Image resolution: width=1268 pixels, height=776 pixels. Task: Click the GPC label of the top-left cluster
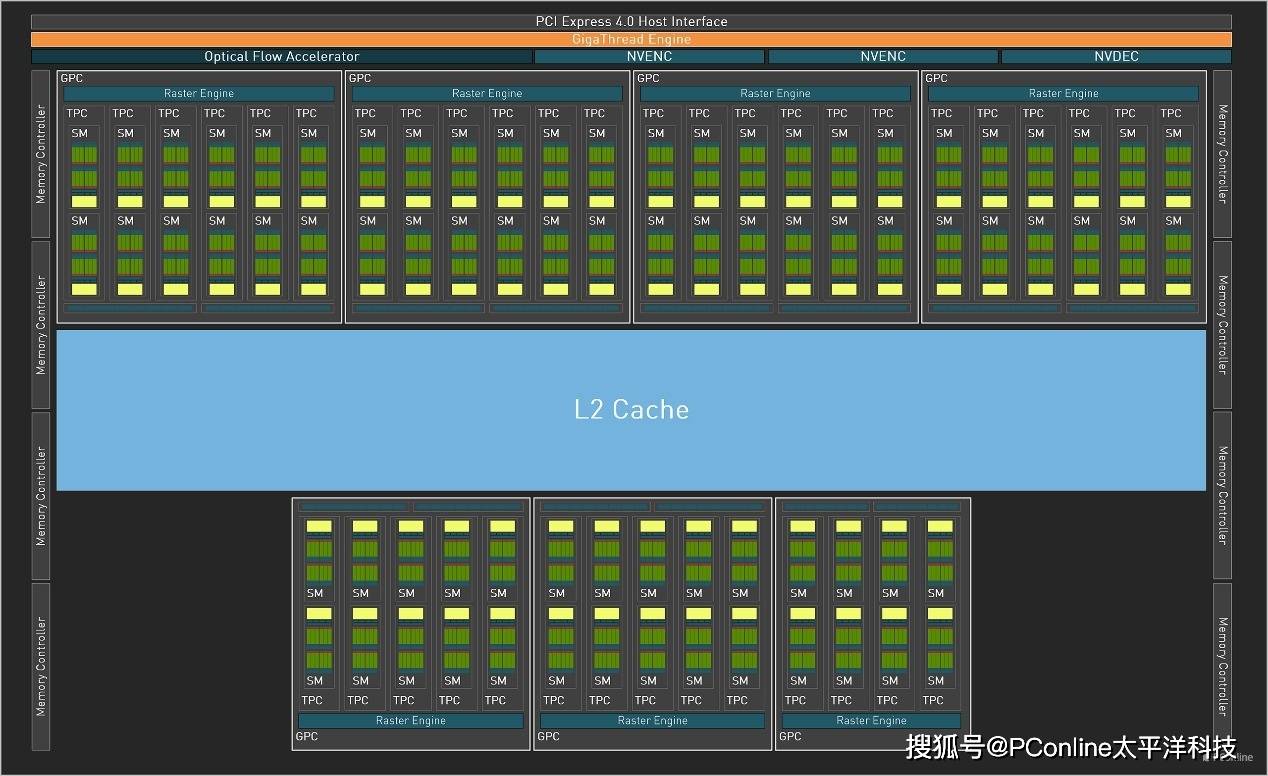(72, 78)
